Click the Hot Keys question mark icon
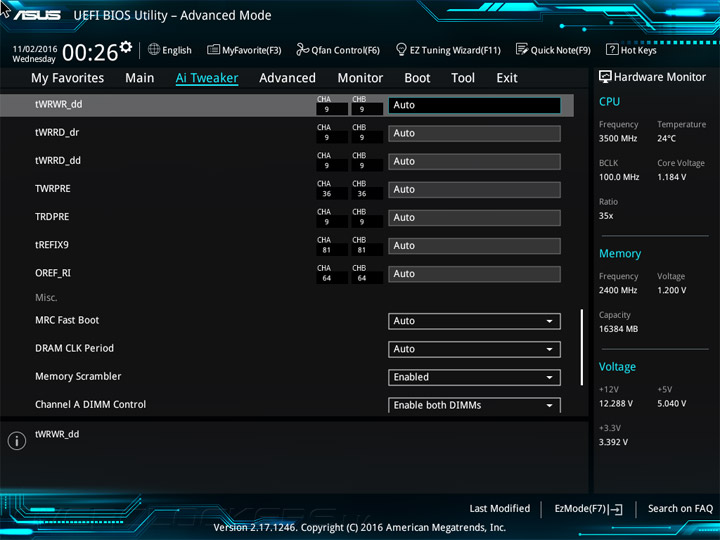Screen dimensions: 720x540 tap(612, 50)
